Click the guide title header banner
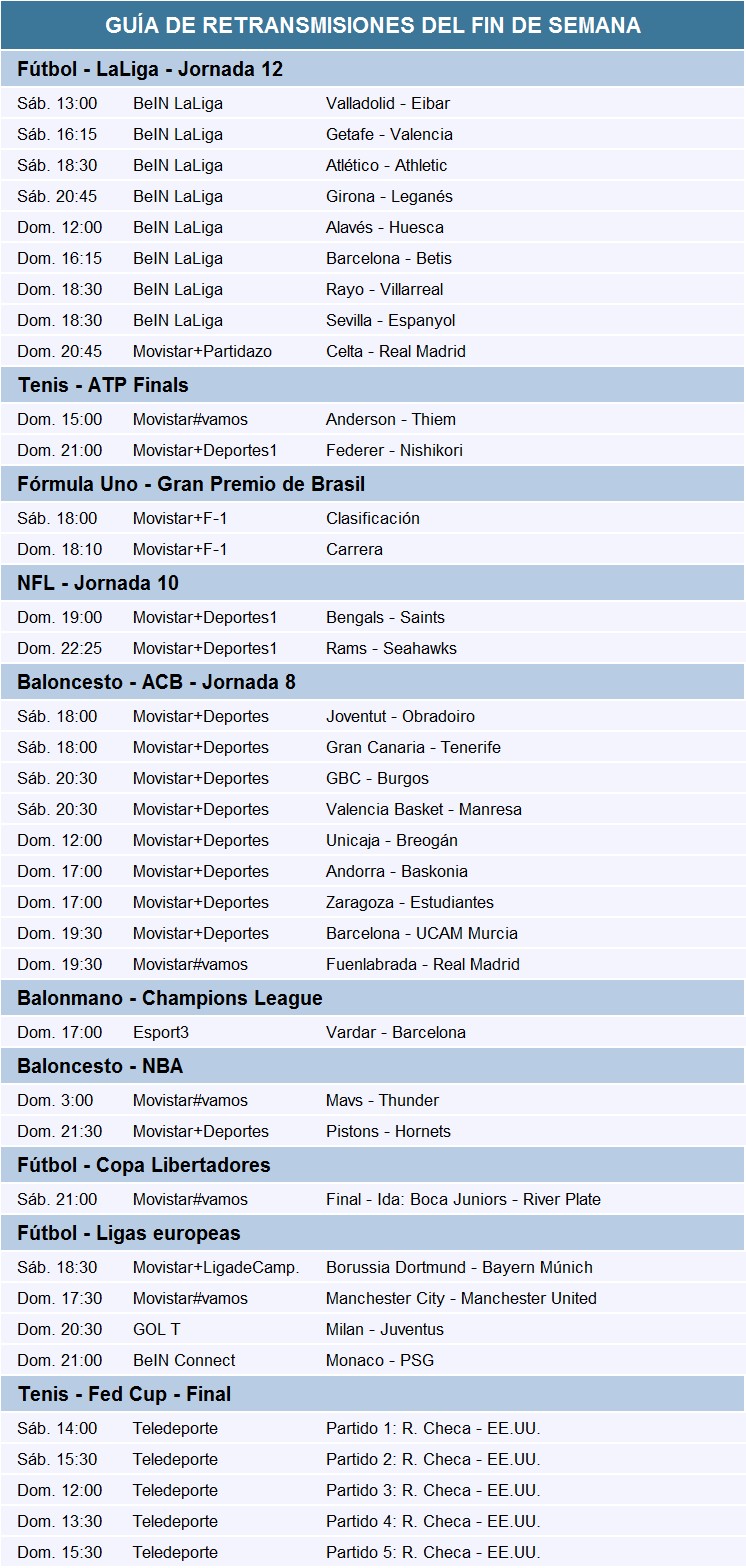746x1568 pixels. click(373, 25)
